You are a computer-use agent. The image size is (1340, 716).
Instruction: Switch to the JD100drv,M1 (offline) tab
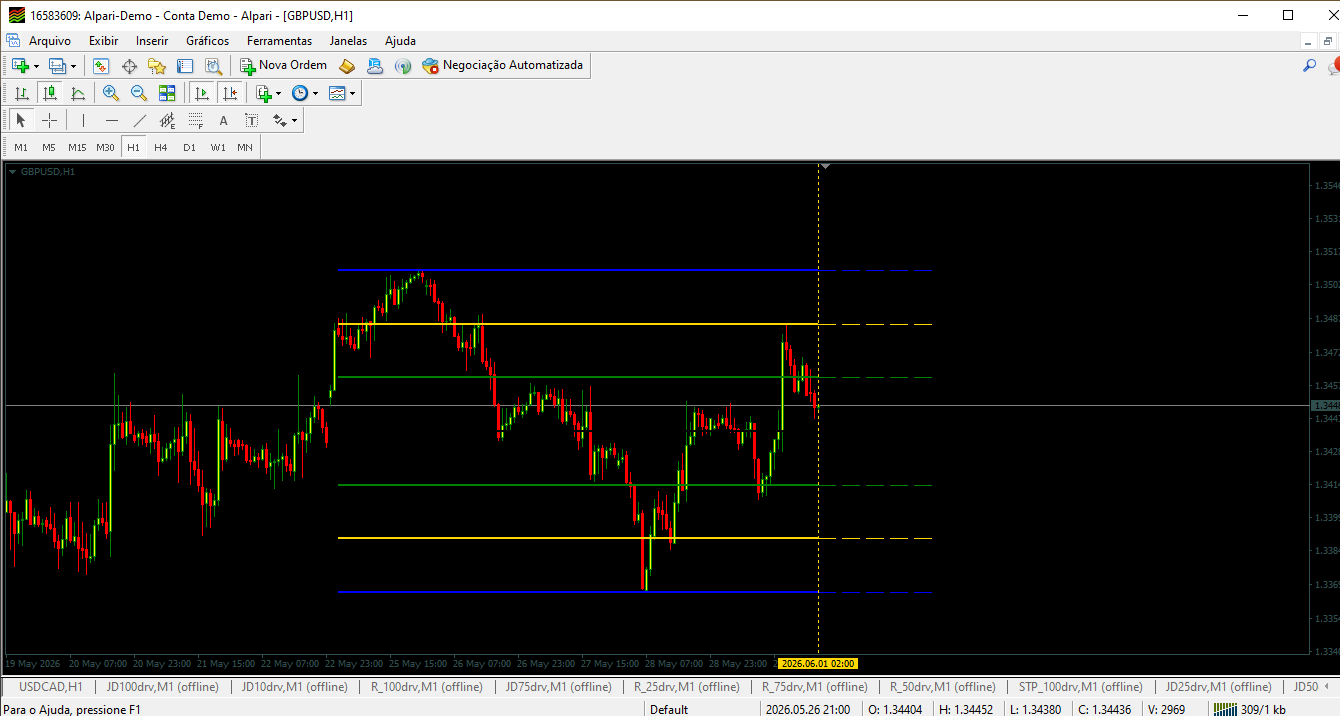tap(163, 687)
